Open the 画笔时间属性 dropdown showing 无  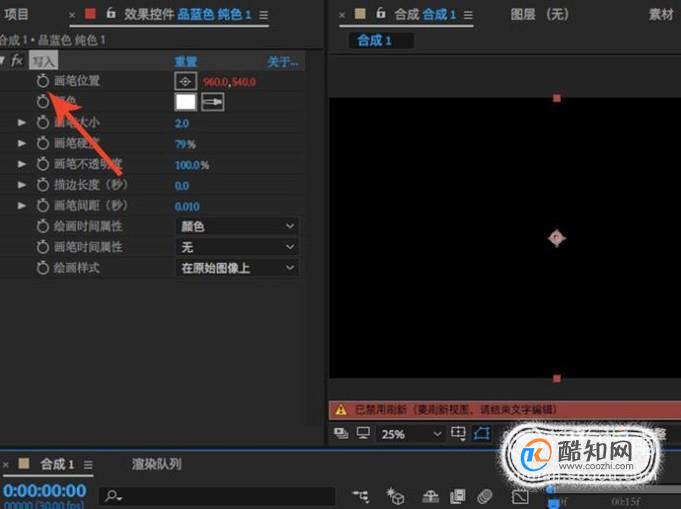[x=237, y=247]
